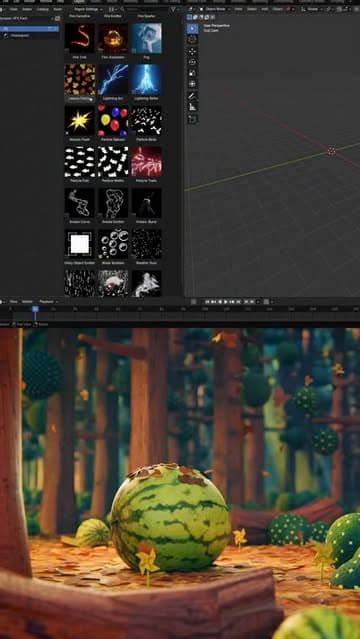Select the Select Box tool
Viewport: 360px width, 639px height.
192,28
